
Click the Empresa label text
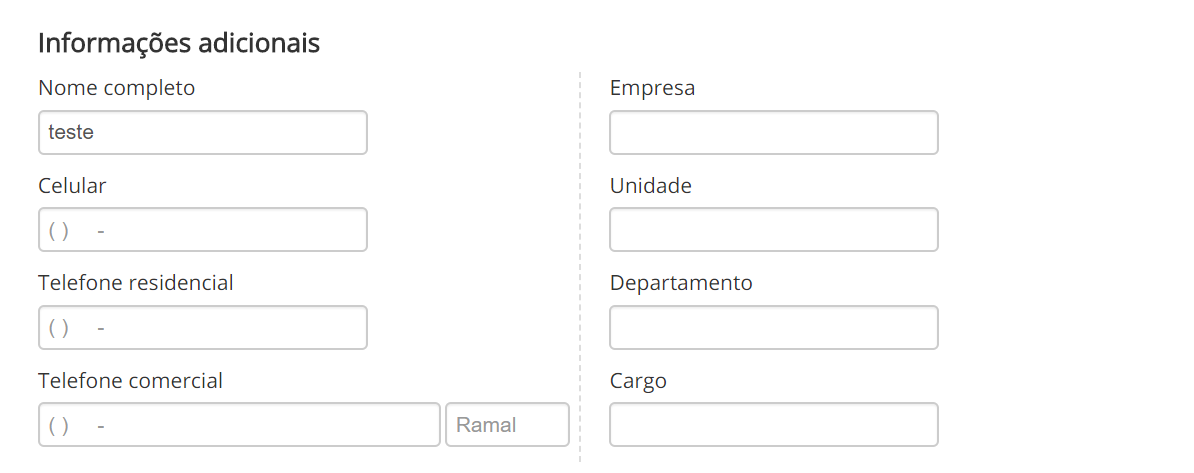click(x=652, y=88)
